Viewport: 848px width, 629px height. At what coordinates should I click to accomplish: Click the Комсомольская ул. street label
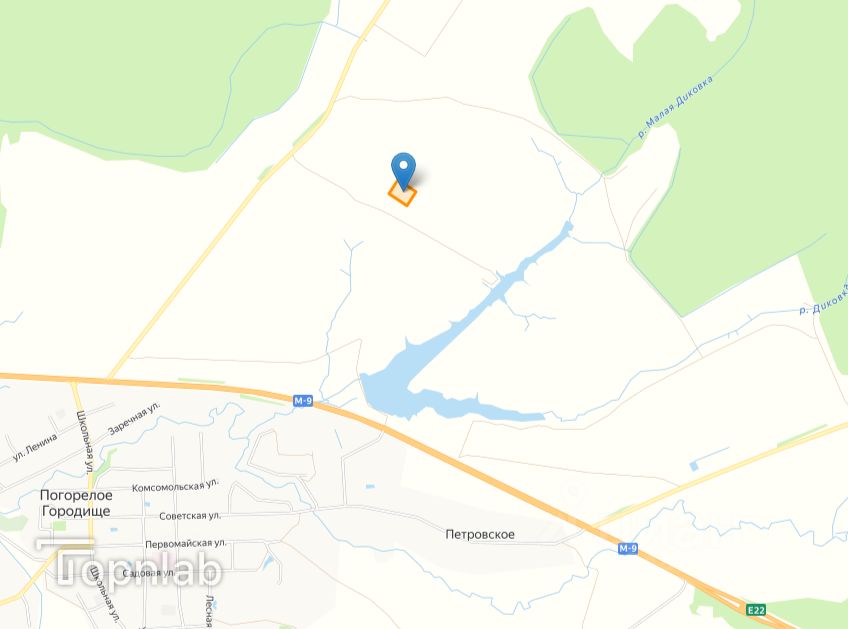[176, 485]
